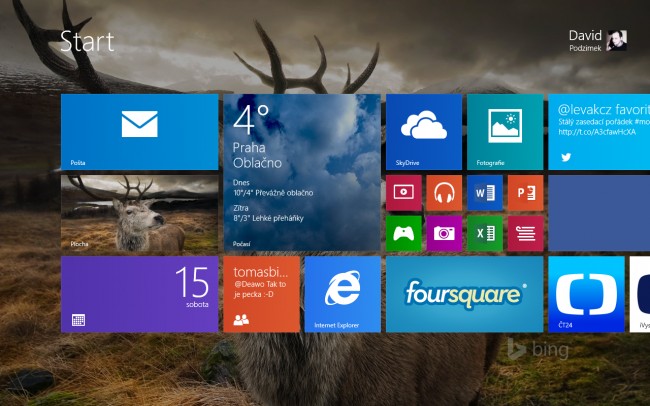Image resolution: width=650 pixels, height=406 pixels.
Task: Open the Twitter tile showing @levakcz tweet
Action: pyautogui.click(x=599, y=132)
